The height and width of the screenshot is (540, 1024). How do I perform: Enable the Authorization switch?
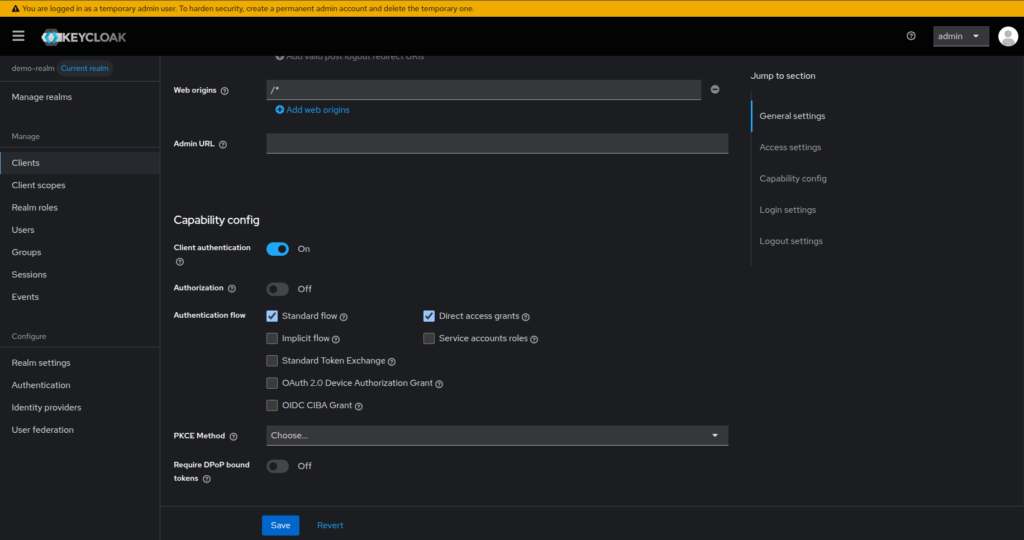point(278,289)
